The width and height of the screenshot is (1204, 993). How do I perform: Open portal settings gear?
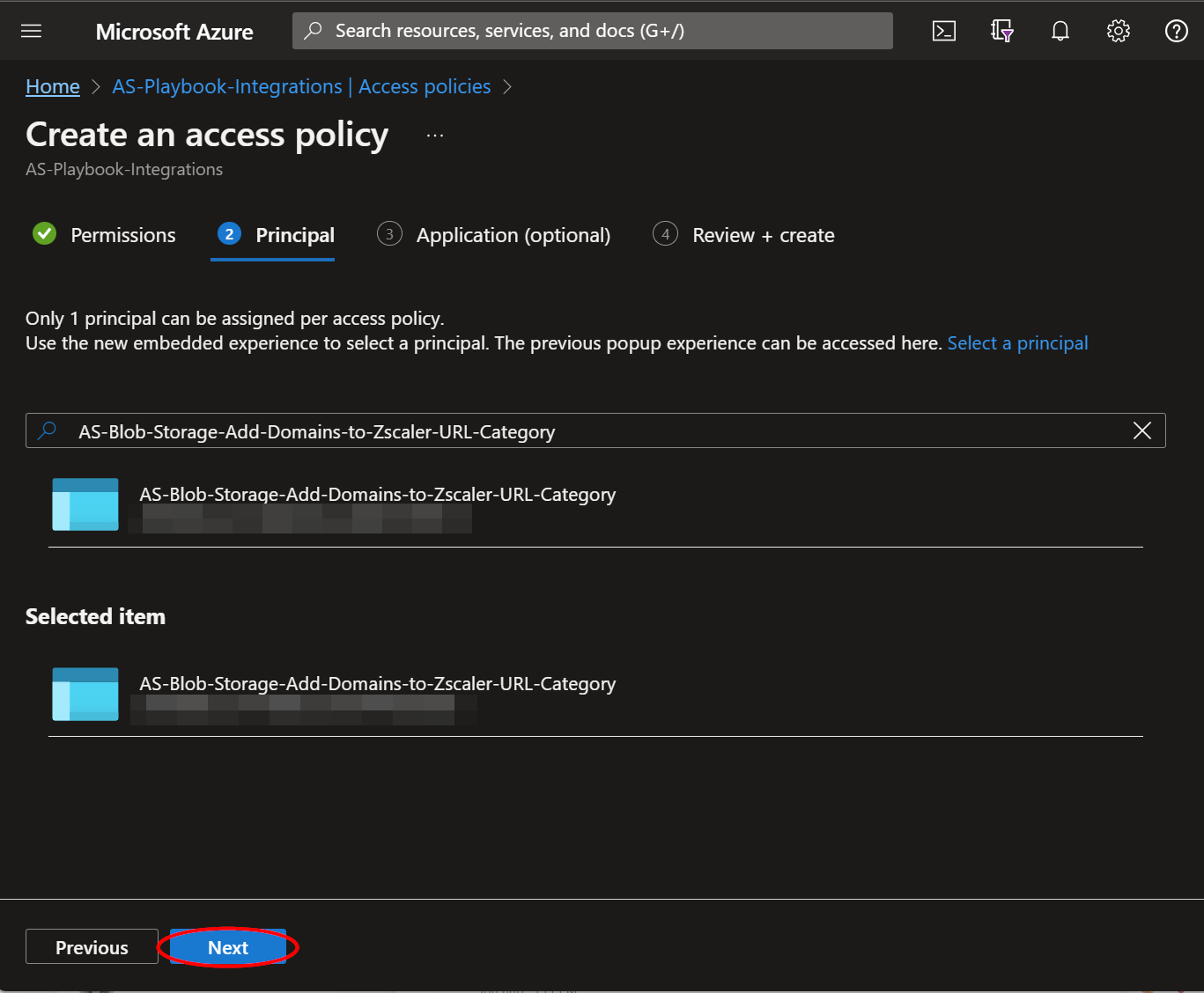pyautogui.click(x=1119, y=31)
